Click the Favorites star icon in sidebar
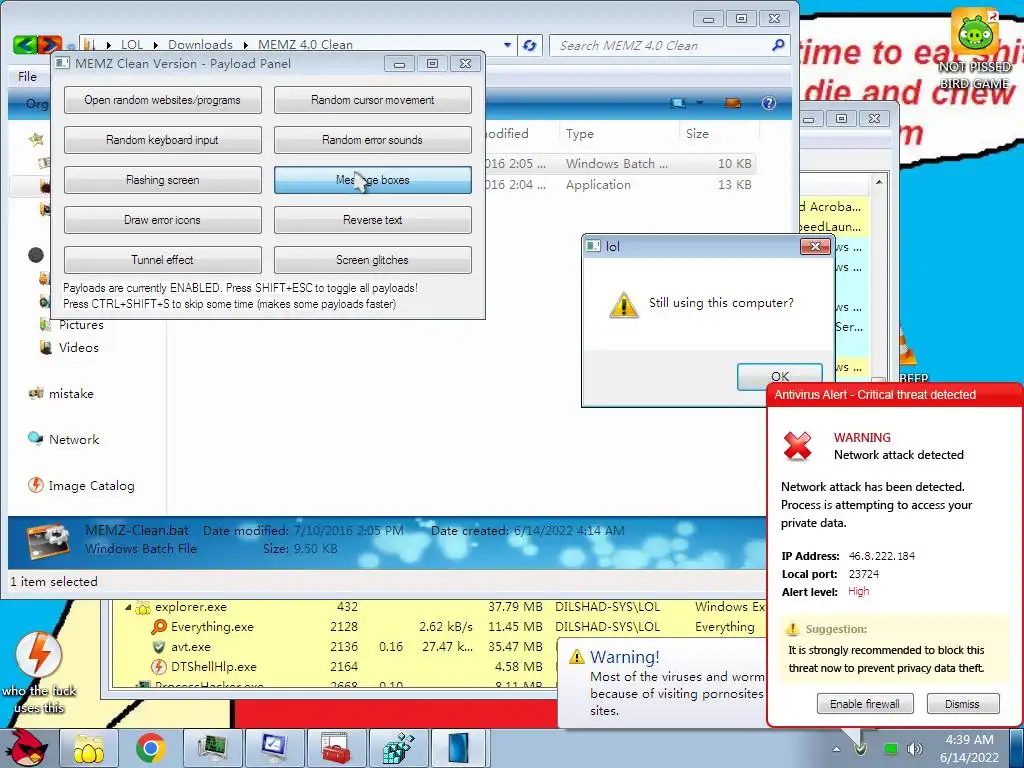Image resolution: width=1024 pixels, height=768 pixels. 37,139
